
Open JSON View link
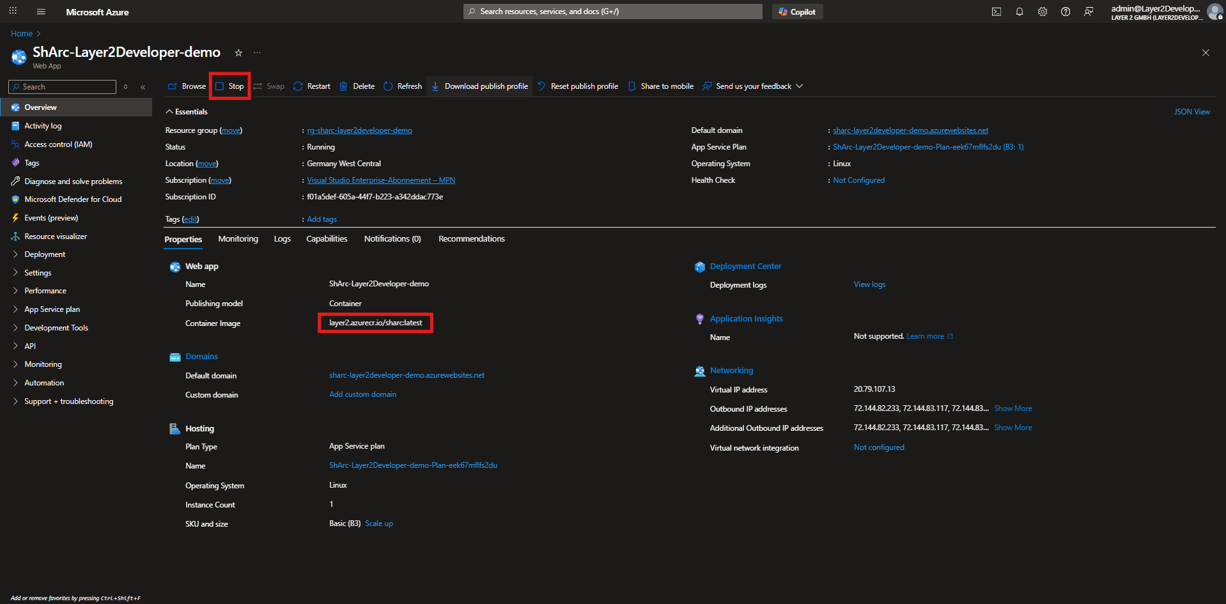click(x=1191, y=112)
